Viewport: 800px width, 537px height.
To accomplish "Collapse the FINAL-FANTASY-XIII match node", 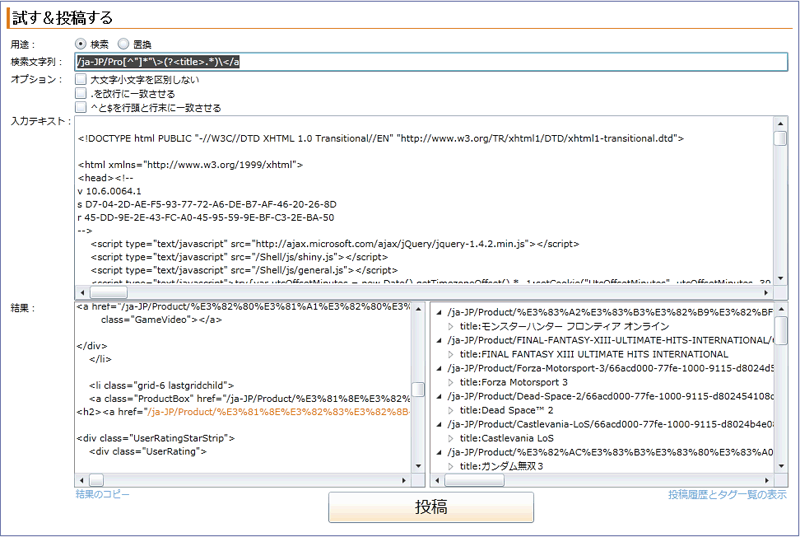I will point(439,340).
